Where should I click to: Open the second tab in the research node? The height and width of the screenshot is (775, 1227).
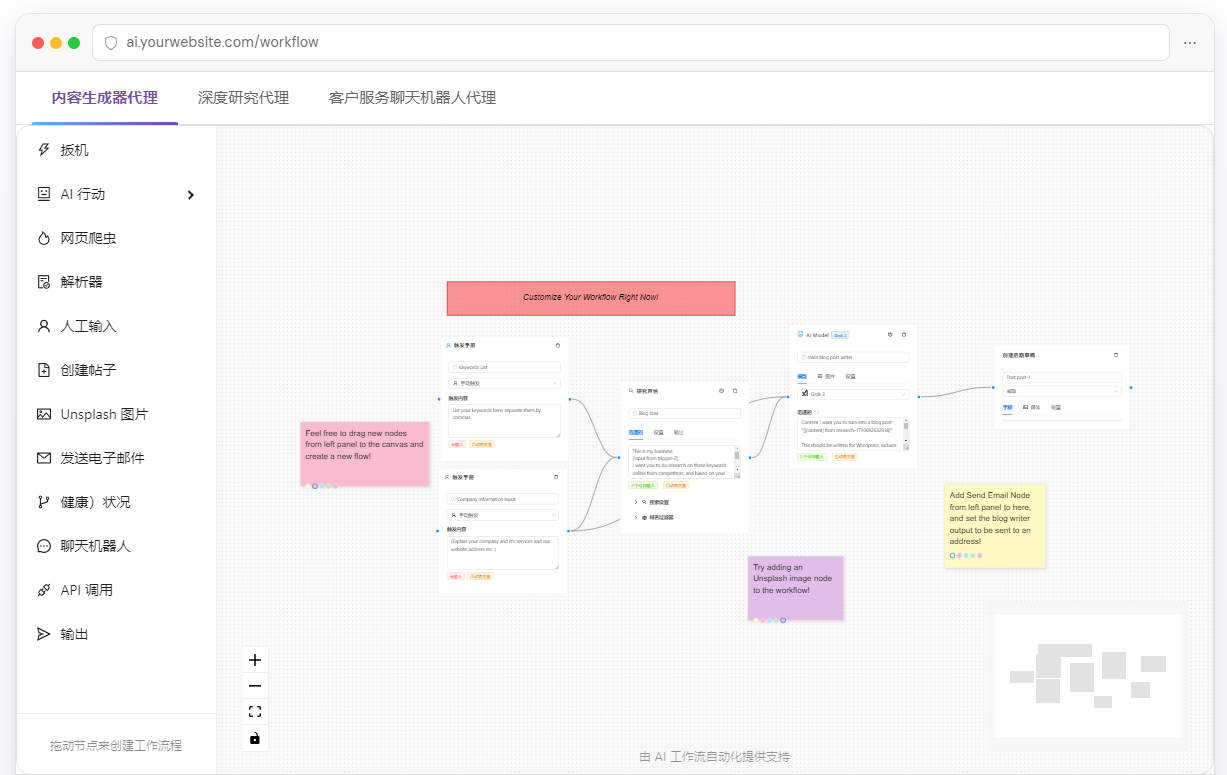pos(658,432)
